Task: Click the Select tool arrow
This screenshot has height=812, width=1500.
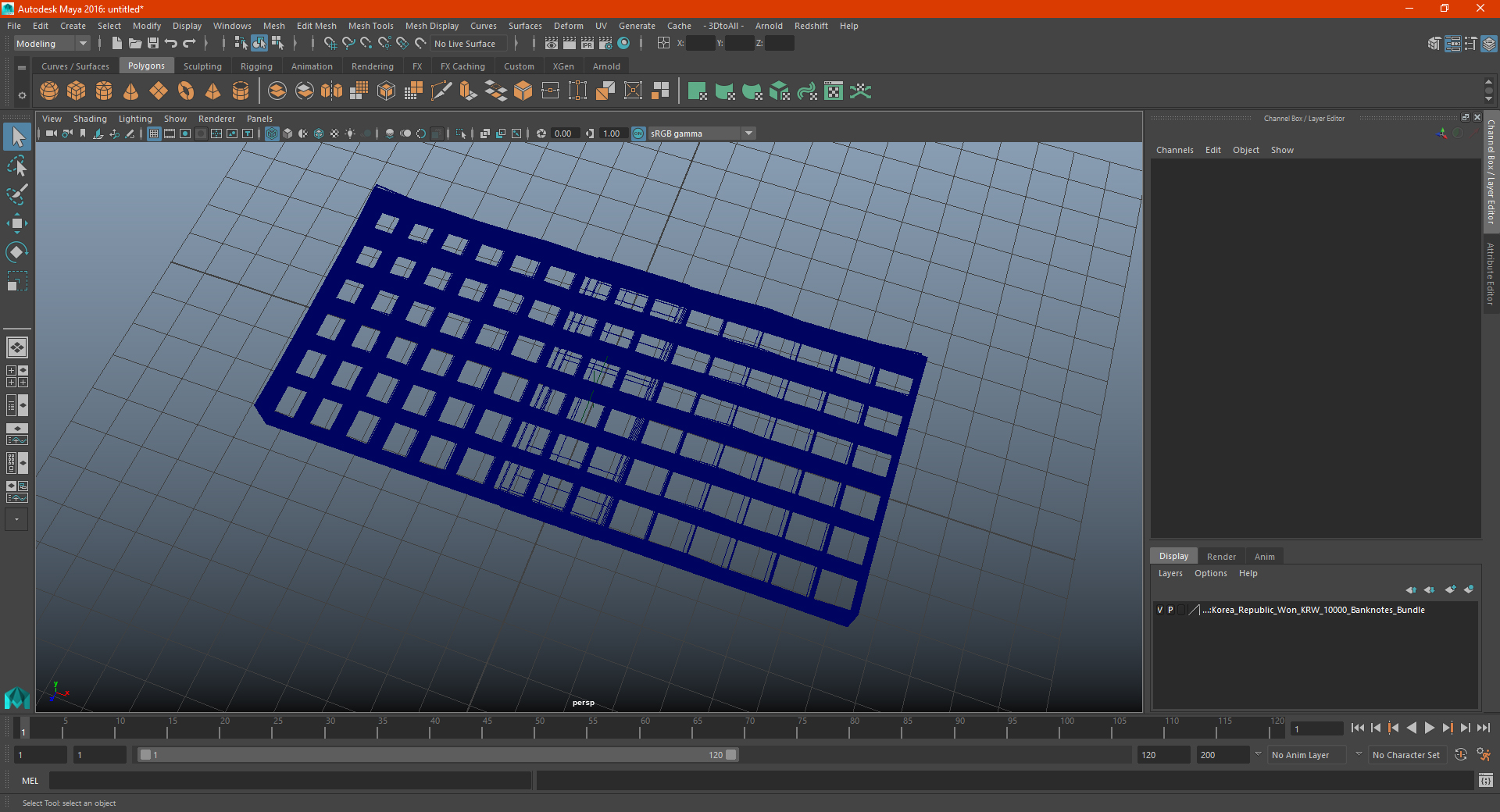Action: (x=16, y=137)
